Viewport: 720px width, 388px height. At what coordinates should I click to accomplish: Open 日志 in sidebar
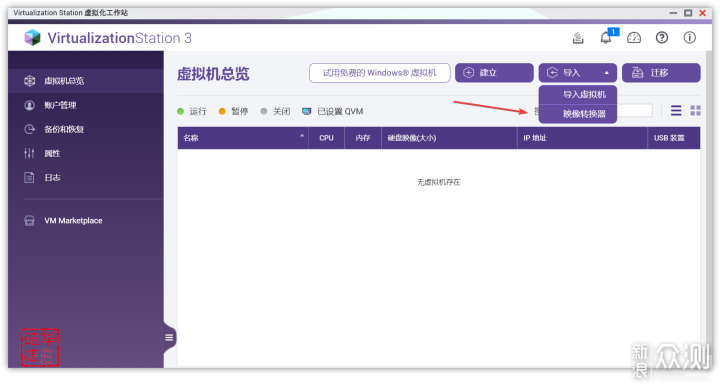85,177
